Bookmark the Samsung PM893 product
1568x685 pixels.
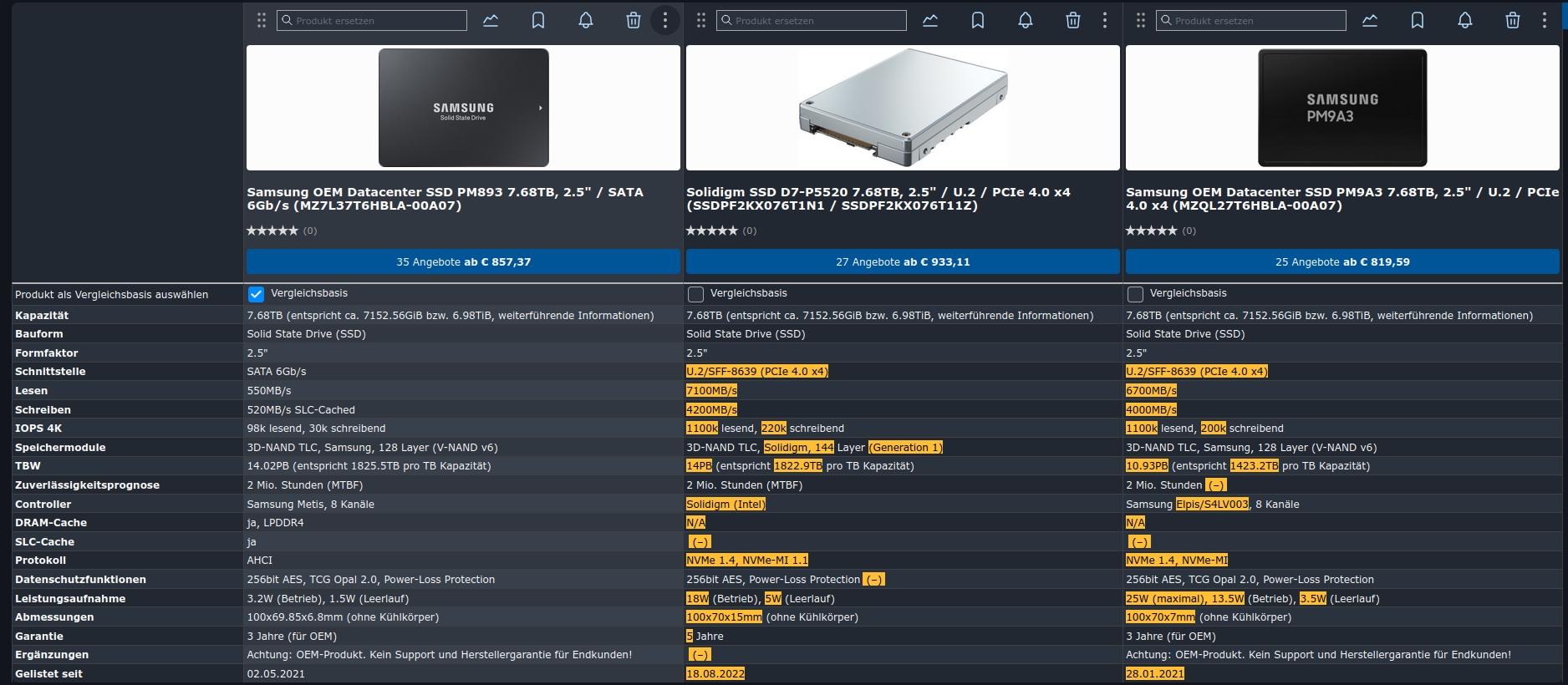tap(538, 20)
